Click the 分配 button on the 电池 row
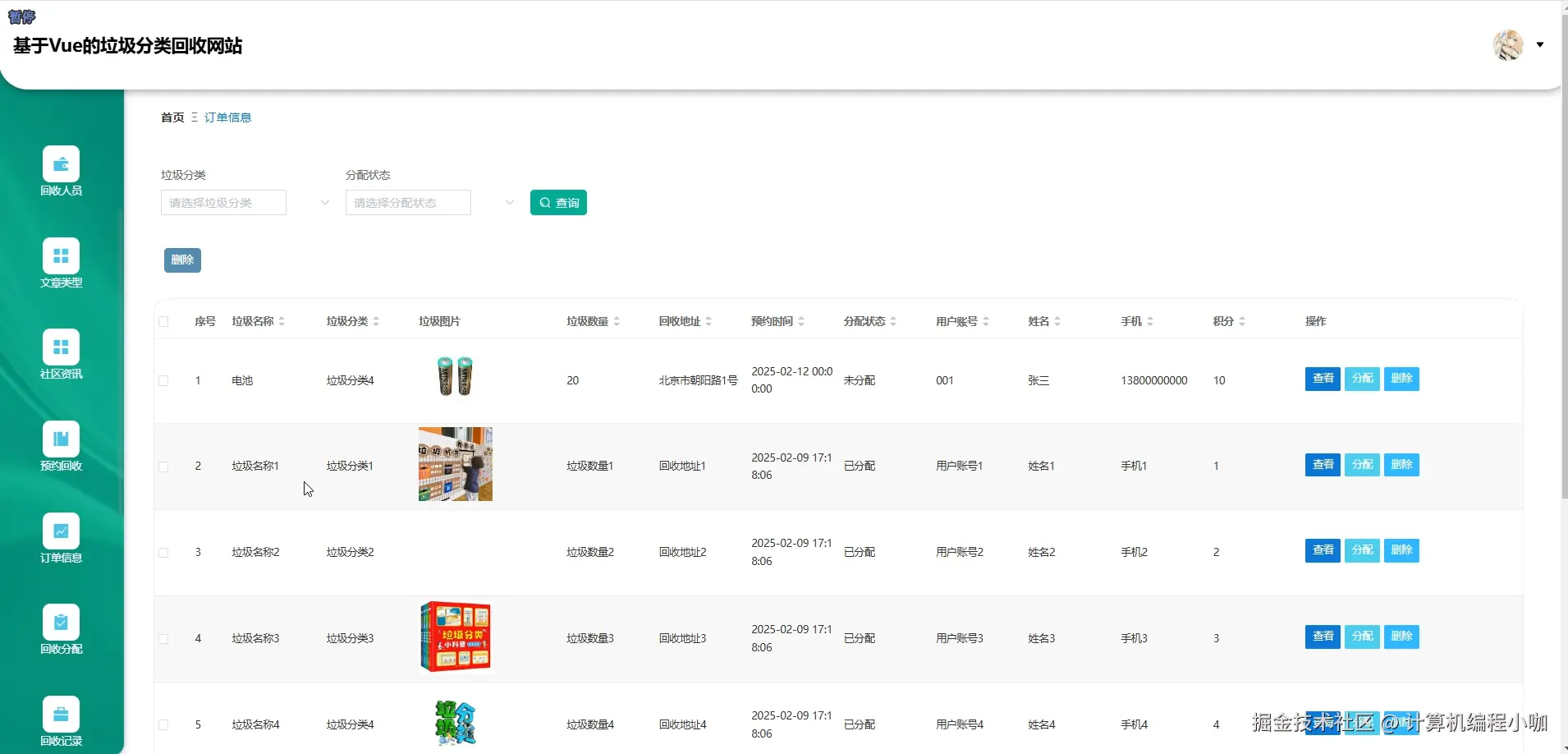Viewport: 1568px width, 754px height. coord(1362,379)
